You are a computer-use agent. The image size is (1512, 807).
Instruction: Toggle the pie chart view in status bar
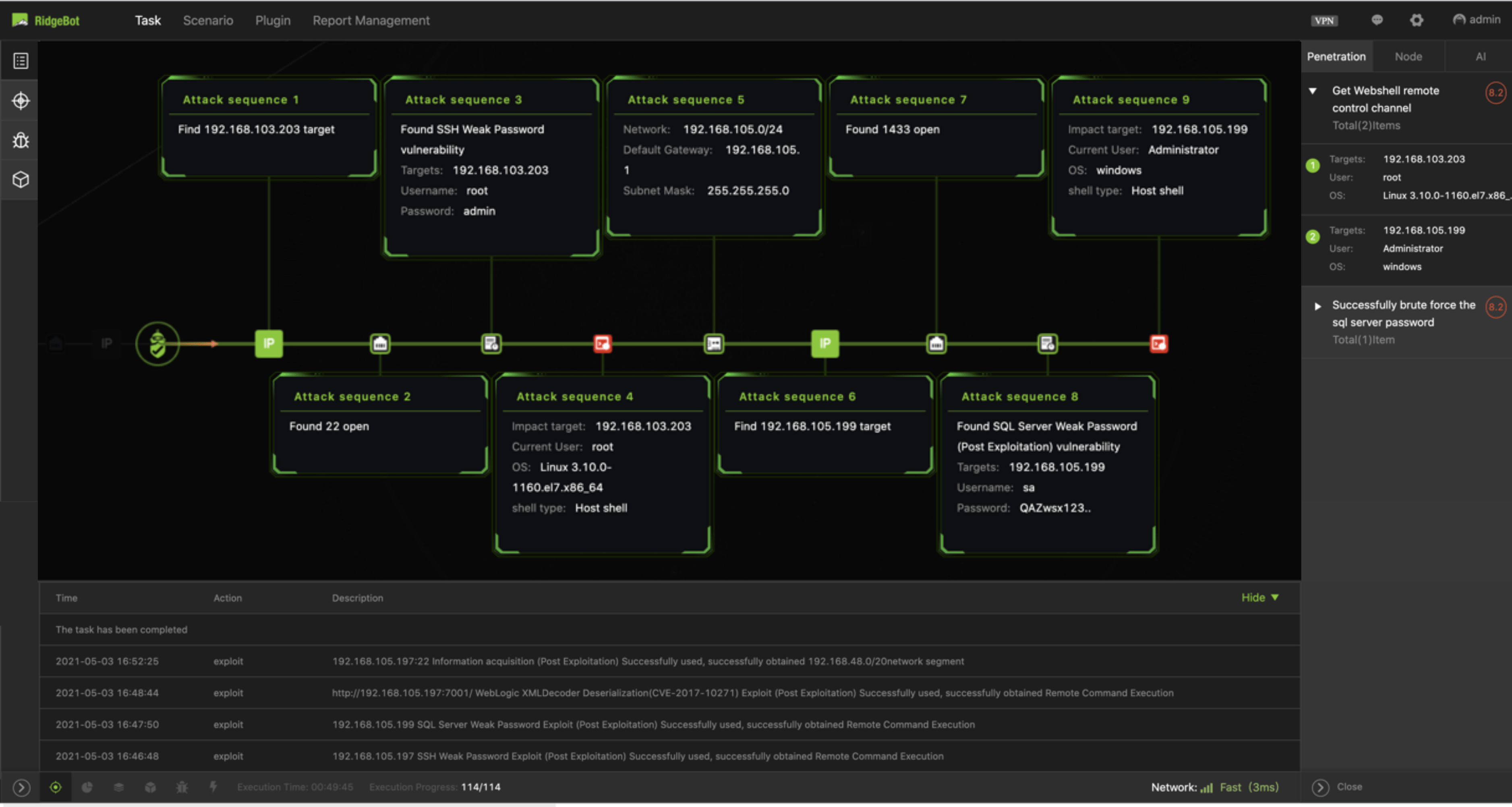coord(87,787)
